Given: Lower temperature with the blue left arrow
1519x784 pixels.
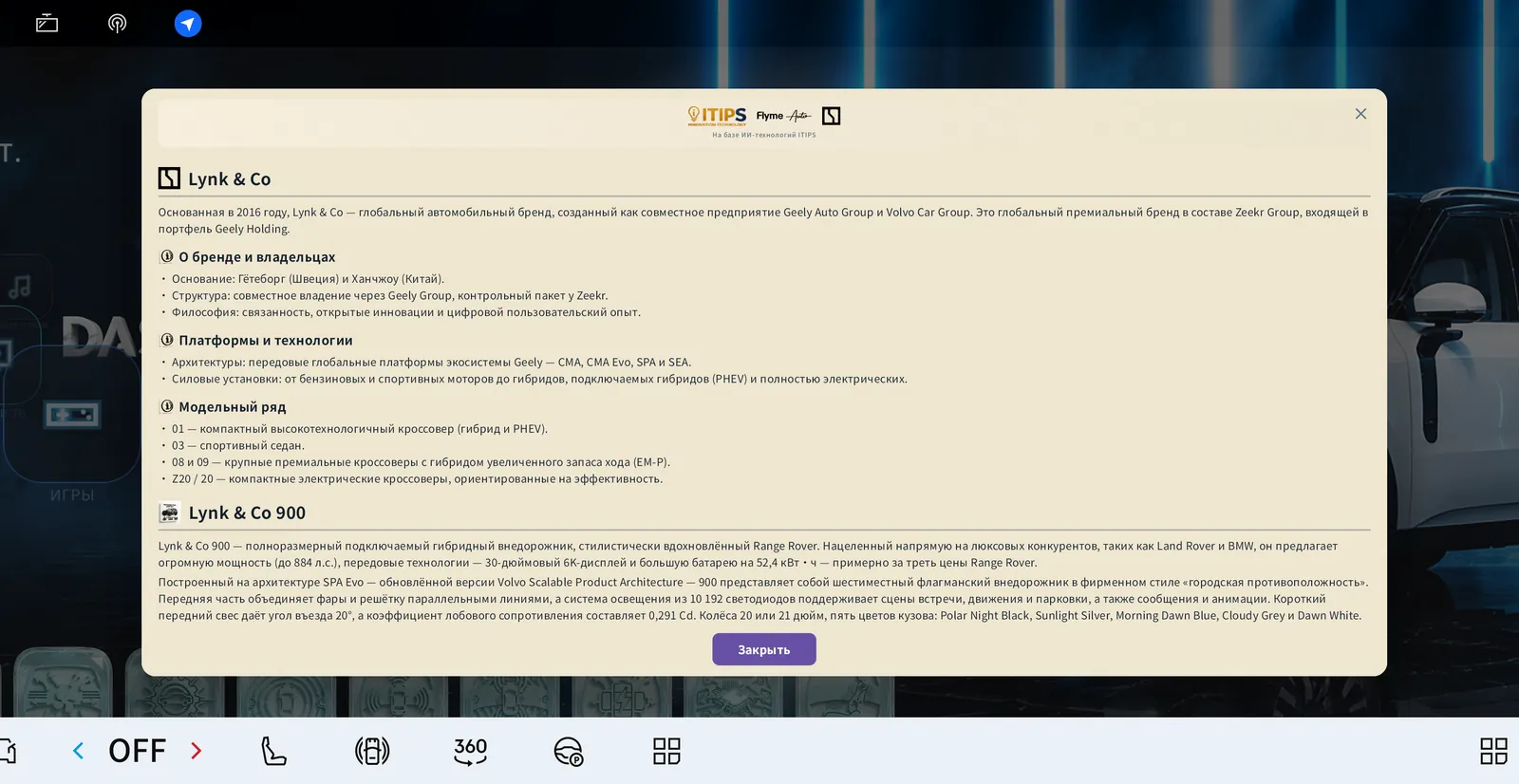Looking at the screenshot, I should (78, 751).
